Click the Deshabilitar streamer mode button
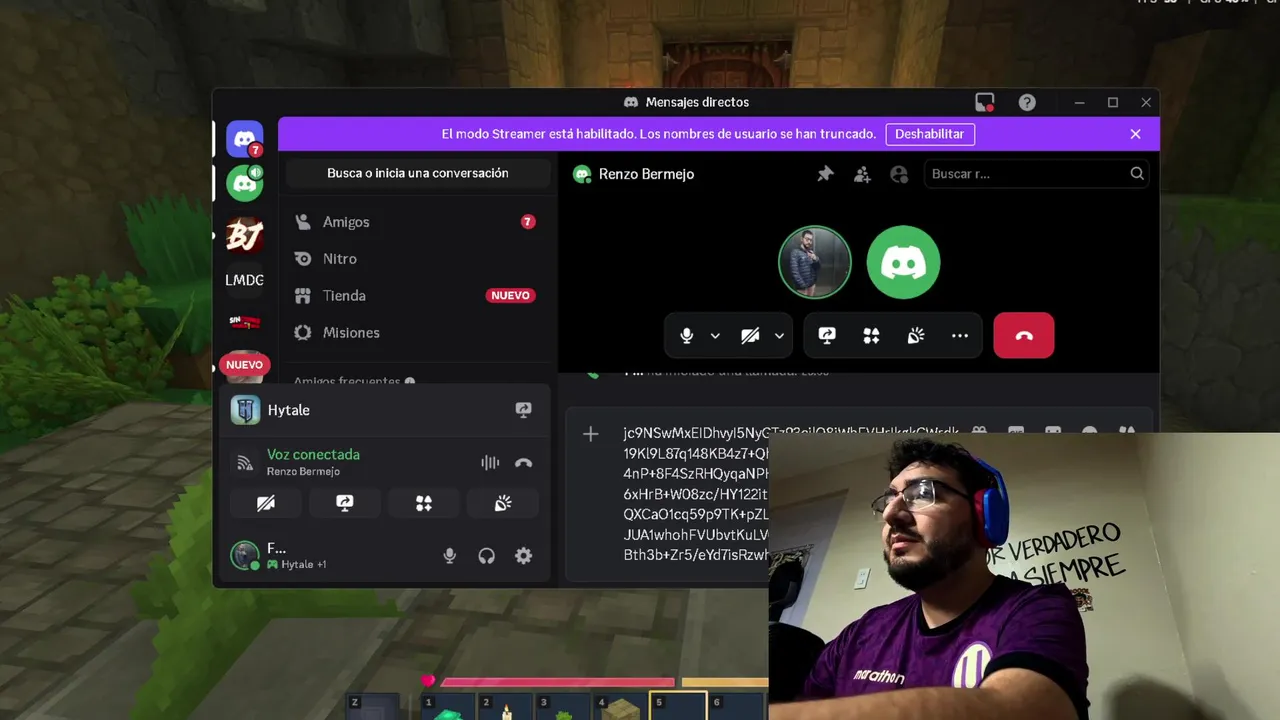Image resolution: width=1280 pixels, height=720 pixels. click(929, 134)
